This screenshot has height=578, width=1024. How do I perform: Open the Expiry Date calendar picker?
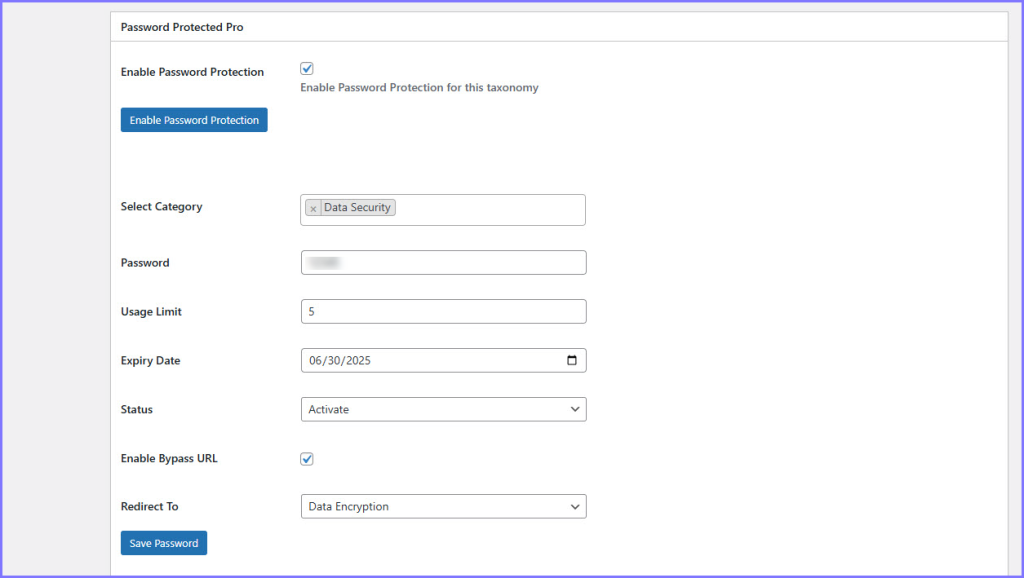(571, 360)
